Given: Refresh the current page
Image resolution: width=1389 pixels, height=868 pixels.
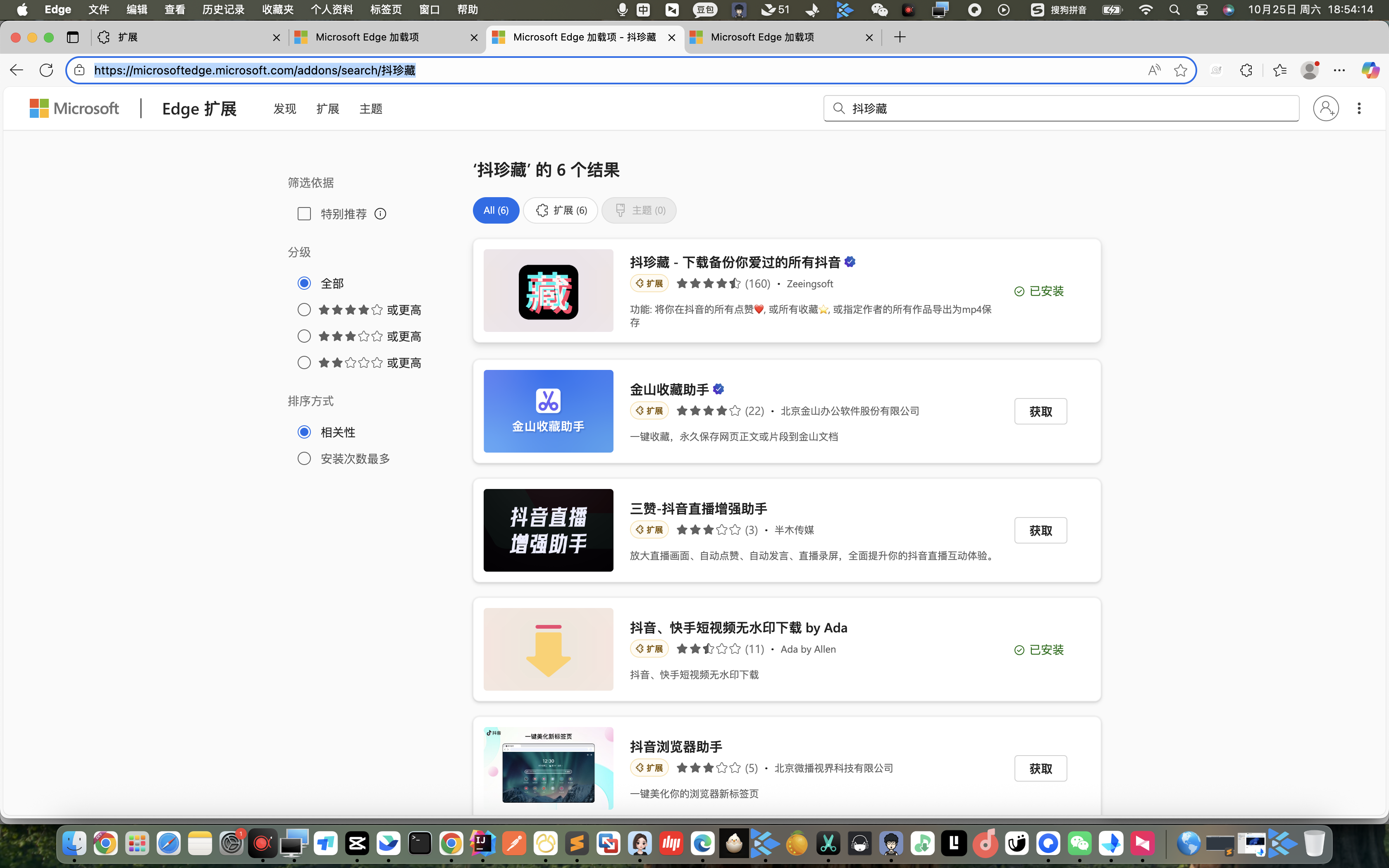Looking at the screenshot, I should click(46, 69).
